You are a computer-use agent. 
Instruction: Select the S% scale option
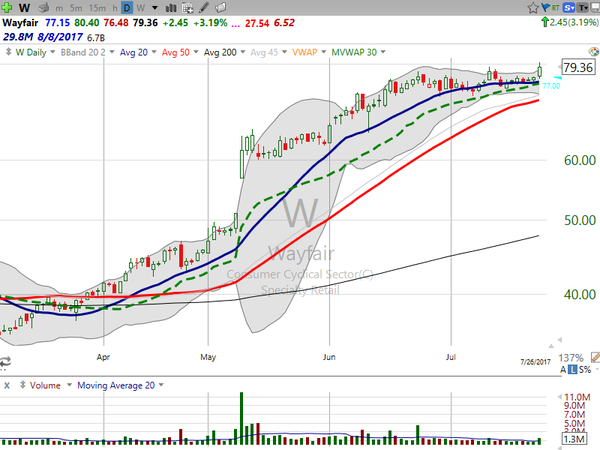coord(585,370)
